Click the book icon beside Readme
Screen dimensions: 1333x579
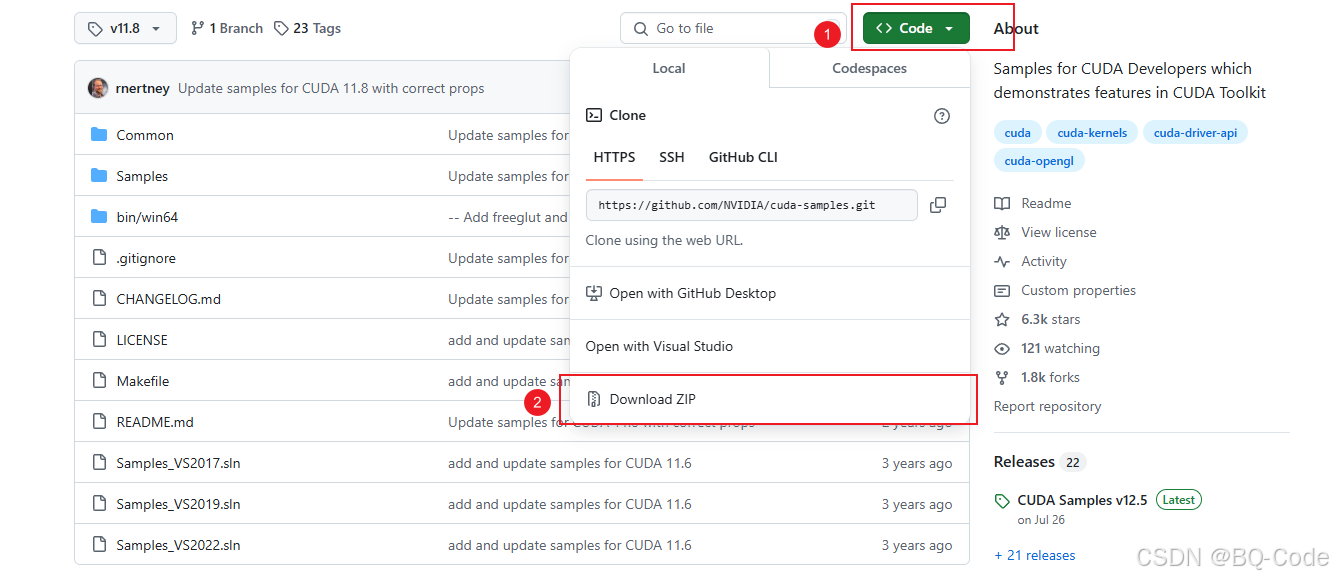coord(1002,203)
